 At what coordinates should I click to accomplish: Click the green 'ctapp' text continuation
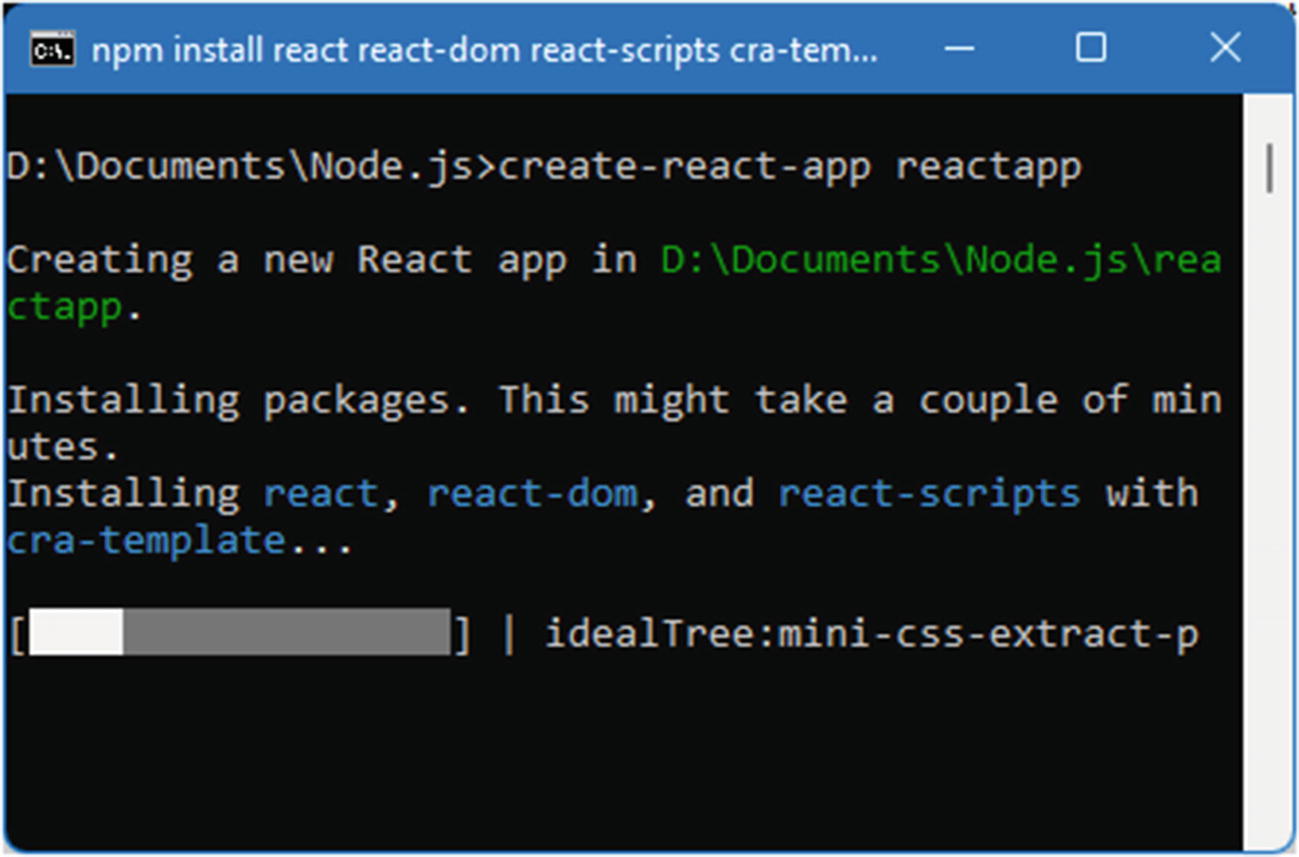click(x=66, y=308)
